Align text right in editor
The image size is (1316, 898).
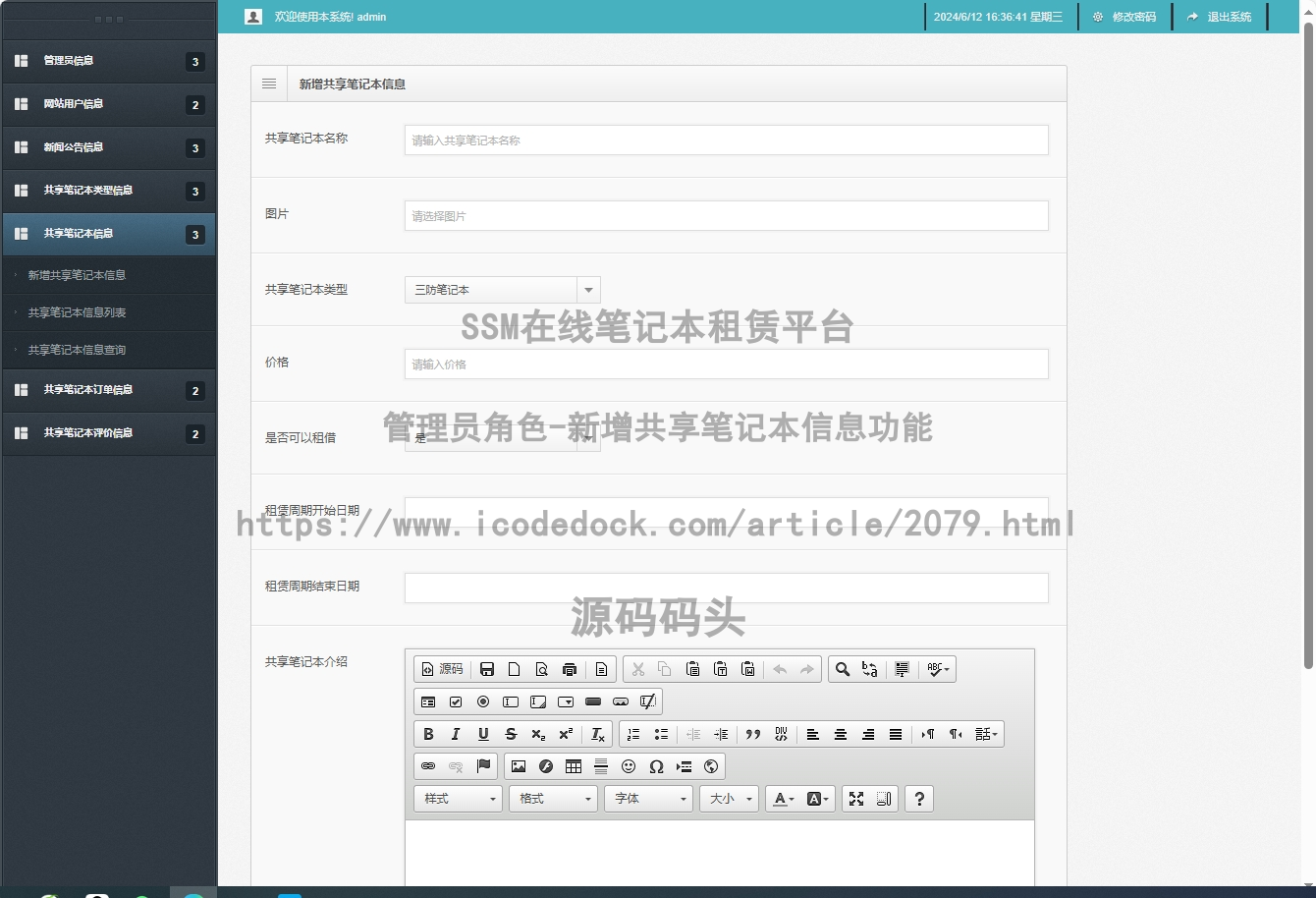click(x=868, y=734)
